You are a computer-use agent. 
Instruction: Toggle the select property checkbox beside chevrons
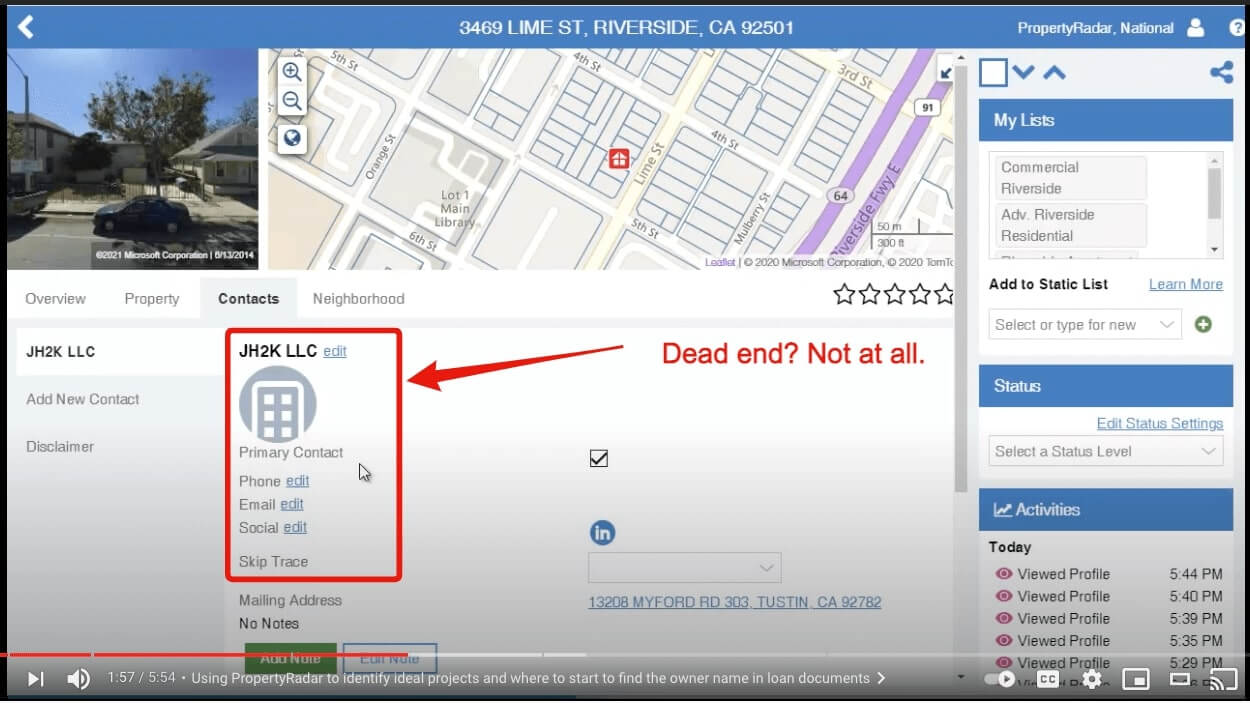[x=993, y=72]
